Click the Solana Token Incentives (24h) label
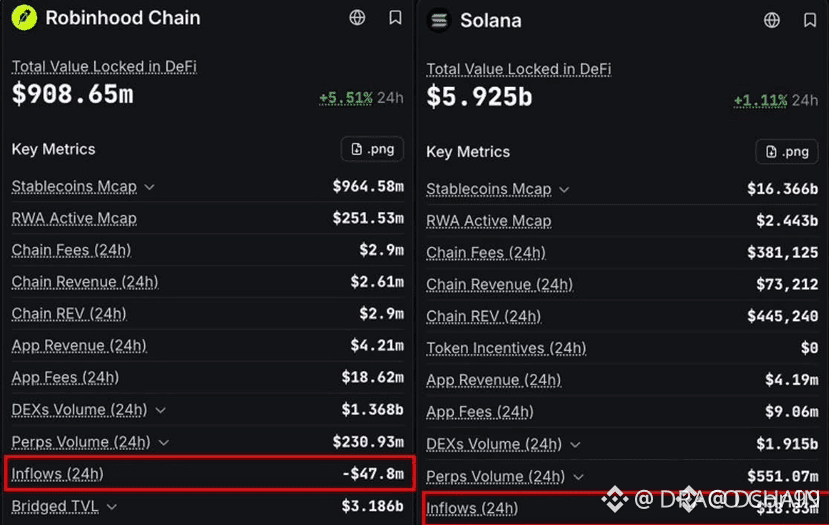The image size is (829, 525). pos(506,348)
